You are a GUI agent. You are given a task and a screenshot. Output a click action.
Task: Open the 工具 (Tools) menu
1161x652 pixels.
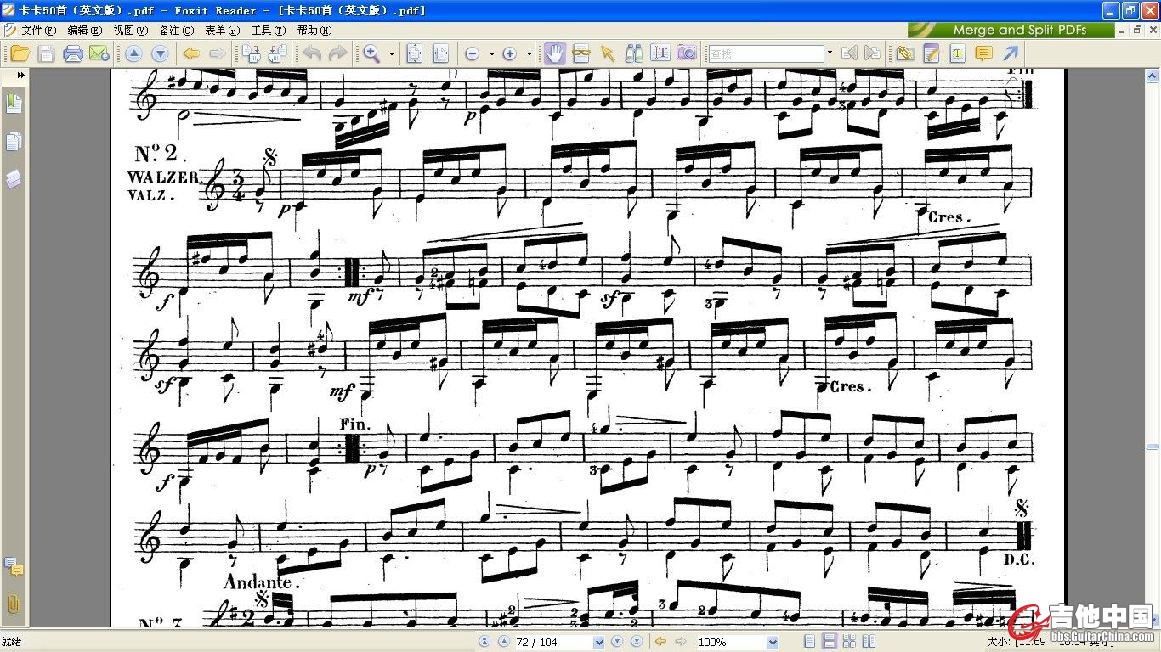(268, 30)
